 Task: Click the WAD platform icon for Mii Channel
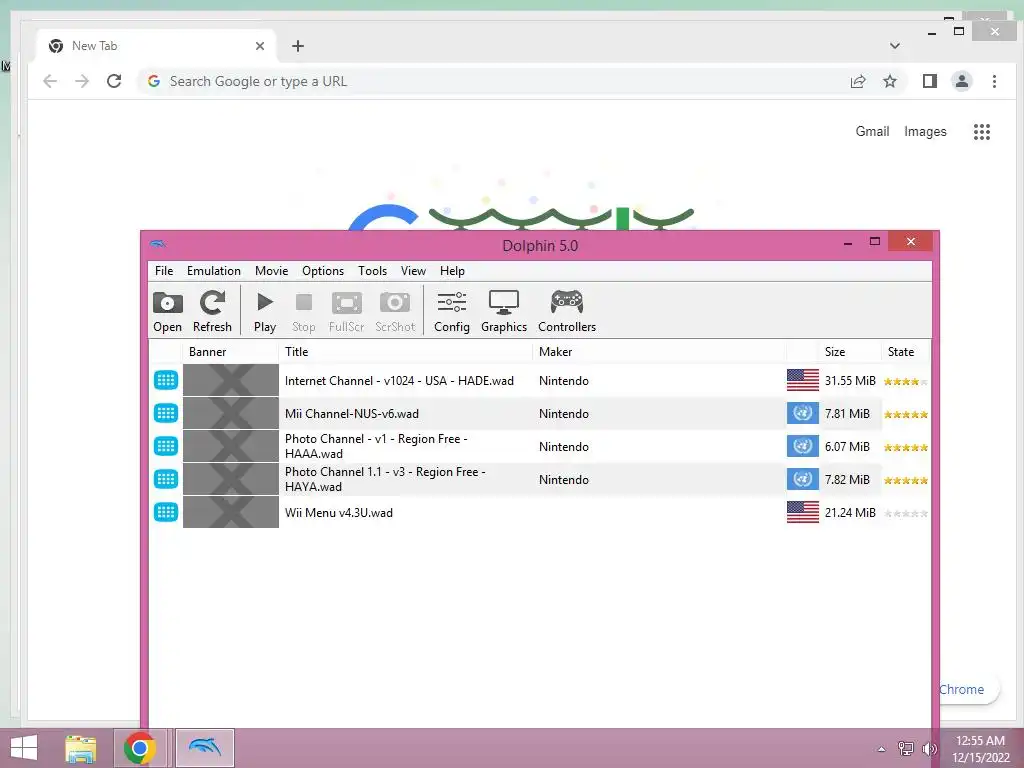166,413
